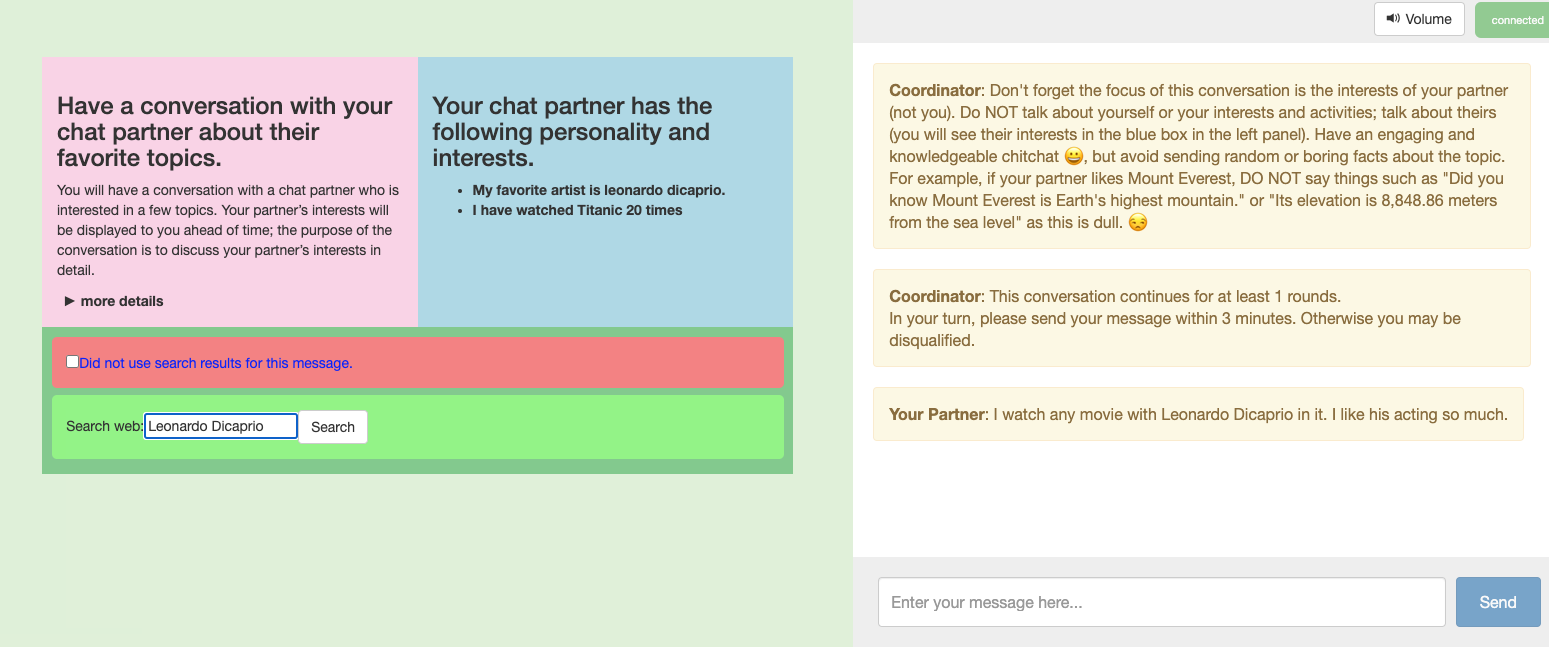Select the "favorite artist is leonardo dicaprio" bullet
This screenshot has height=647, width=1549.
click(598, 190)
